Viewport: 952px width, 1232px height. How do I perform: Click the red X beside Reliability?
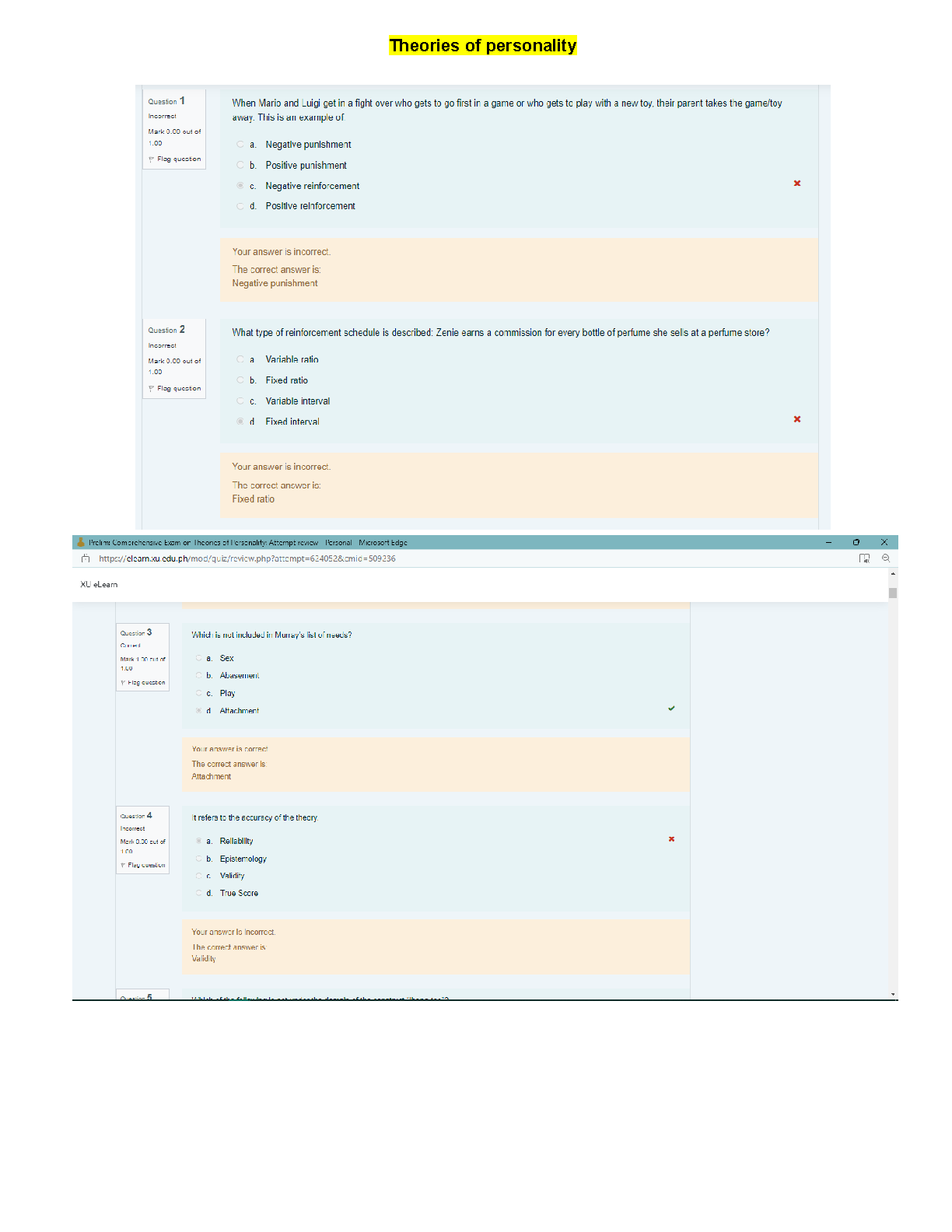[671, 839]
